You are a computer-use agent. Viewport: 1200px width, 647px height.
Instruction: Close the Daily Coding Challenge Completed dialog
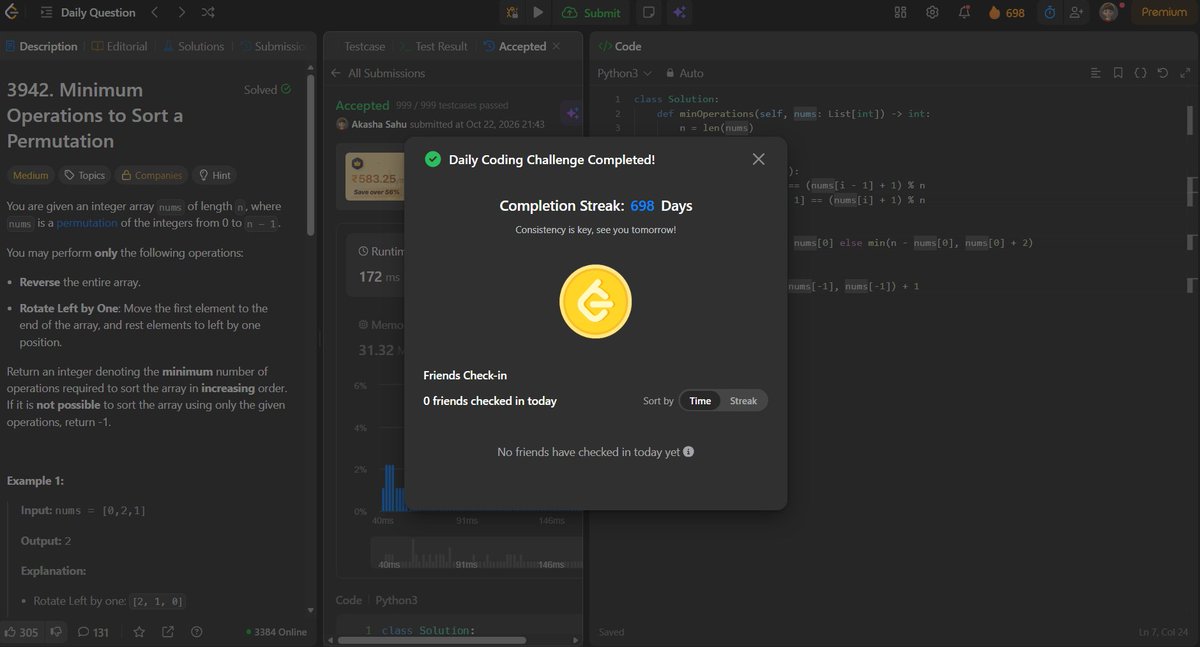coord(758,159)
